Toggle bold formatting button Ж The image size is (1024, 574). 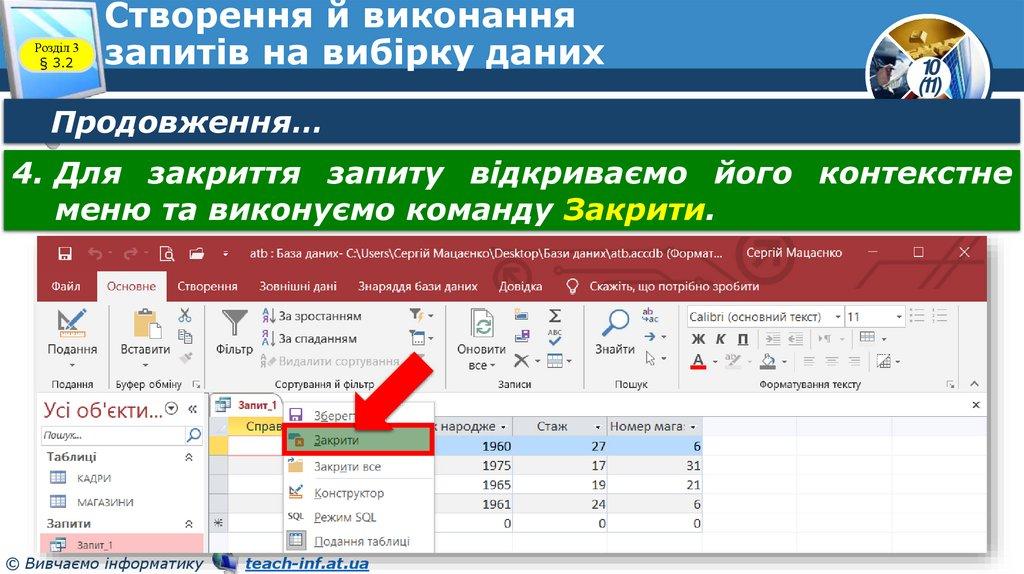(x=699, y=339)
